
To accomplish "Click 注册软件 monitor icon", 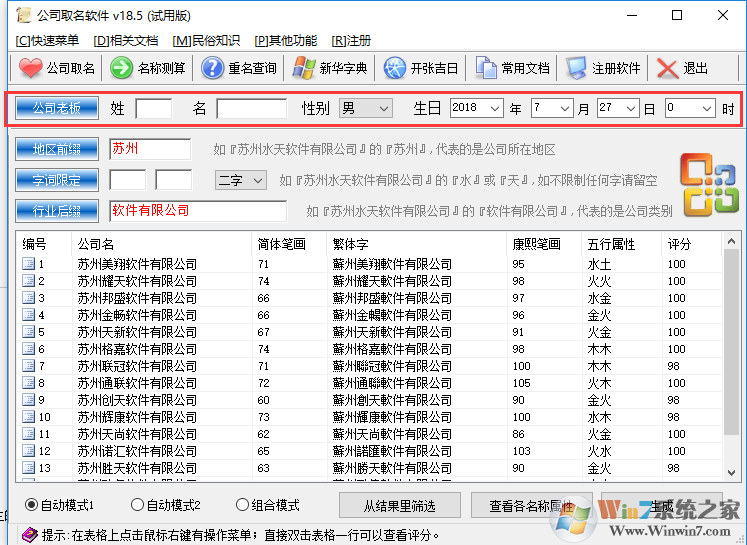I will tap(576, 68).
